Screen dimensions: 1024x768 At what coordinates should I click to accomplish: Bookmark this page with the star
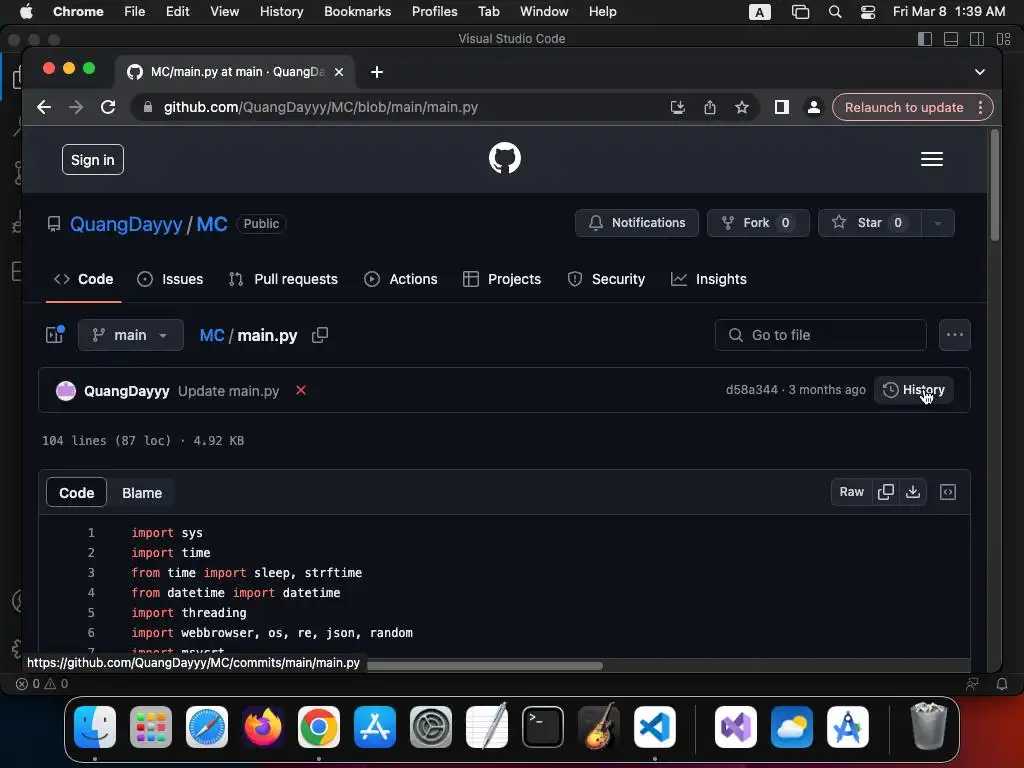click(741, 107)
